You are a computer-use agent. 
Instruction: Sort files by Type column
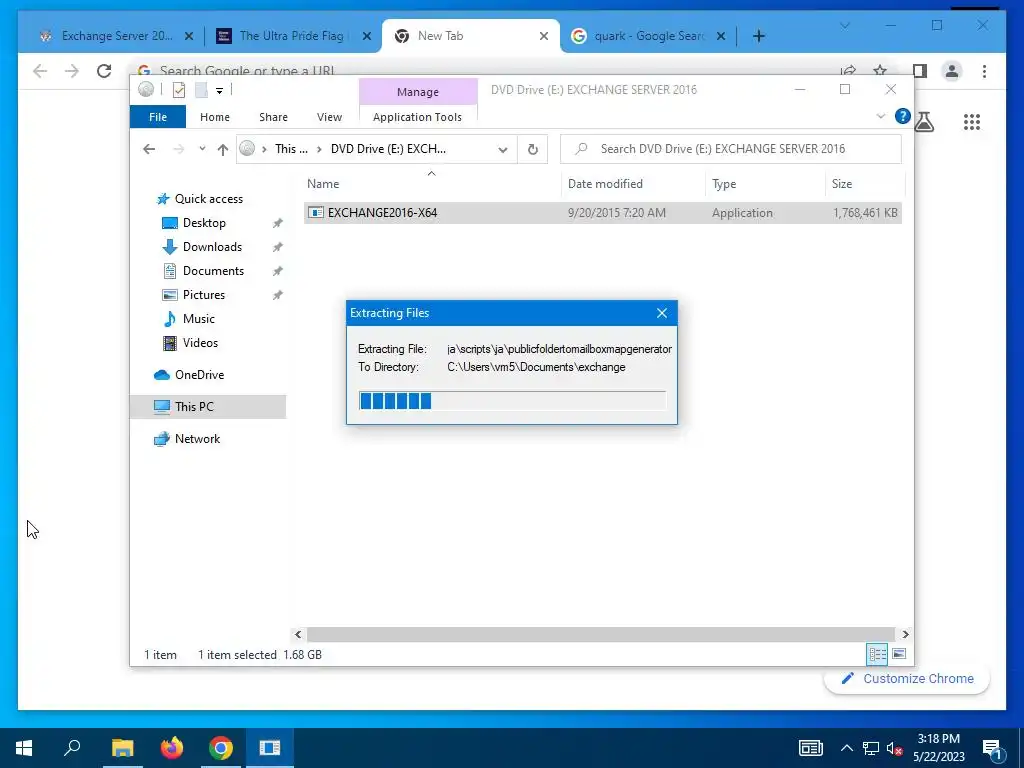coord(724,184)
